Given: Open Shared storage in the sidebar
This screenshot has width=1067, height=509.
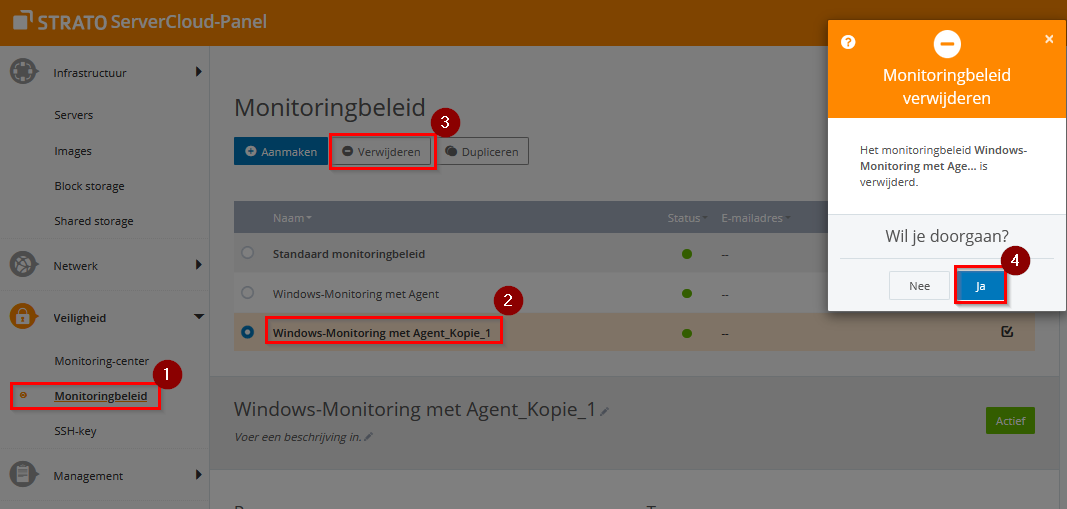Looking at the screenshot, I should tap(94, 221).
